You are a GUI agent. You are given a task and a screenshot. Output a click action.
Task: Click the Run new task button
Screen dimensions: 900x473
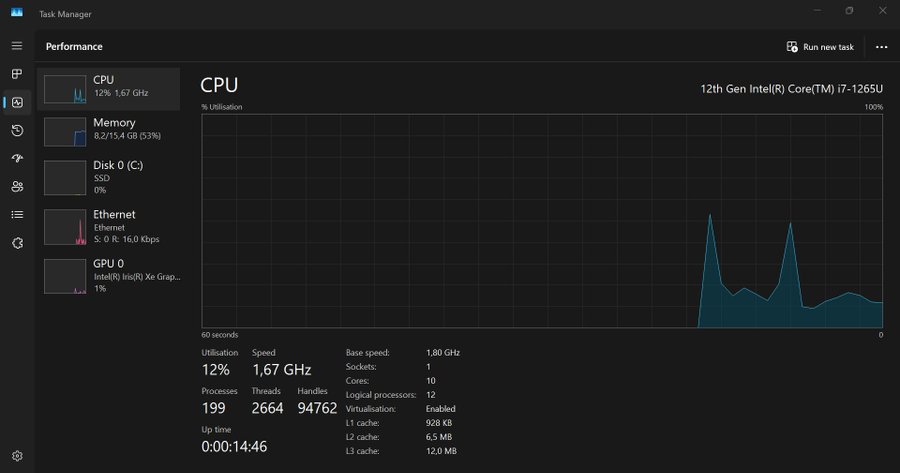click(820, 47)
